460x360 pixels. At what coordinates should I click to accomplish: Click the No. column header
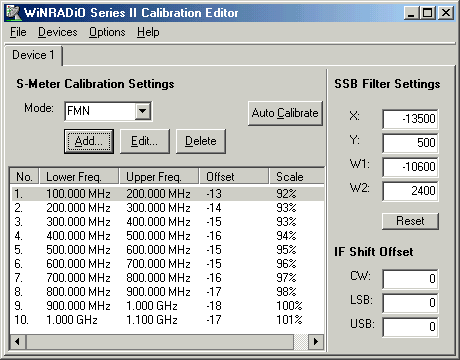point(24,176)
